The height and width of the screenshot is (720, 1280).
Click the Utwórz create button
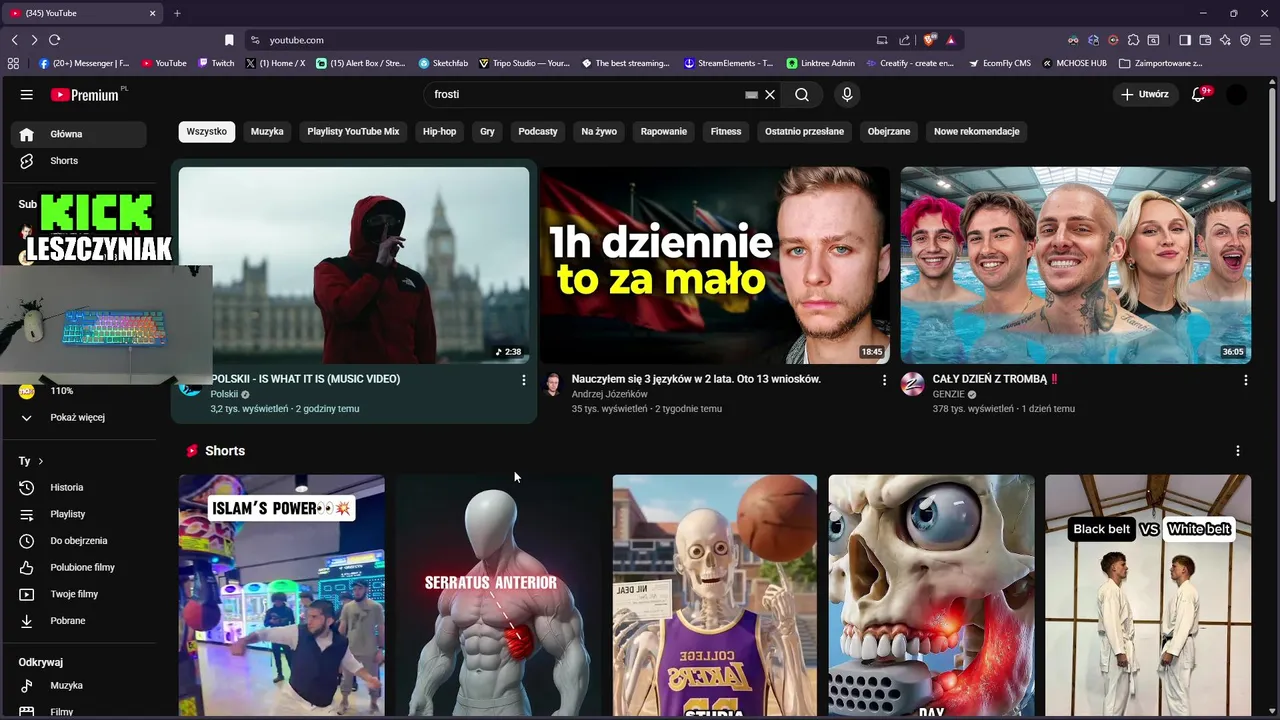click(1145, 94)
